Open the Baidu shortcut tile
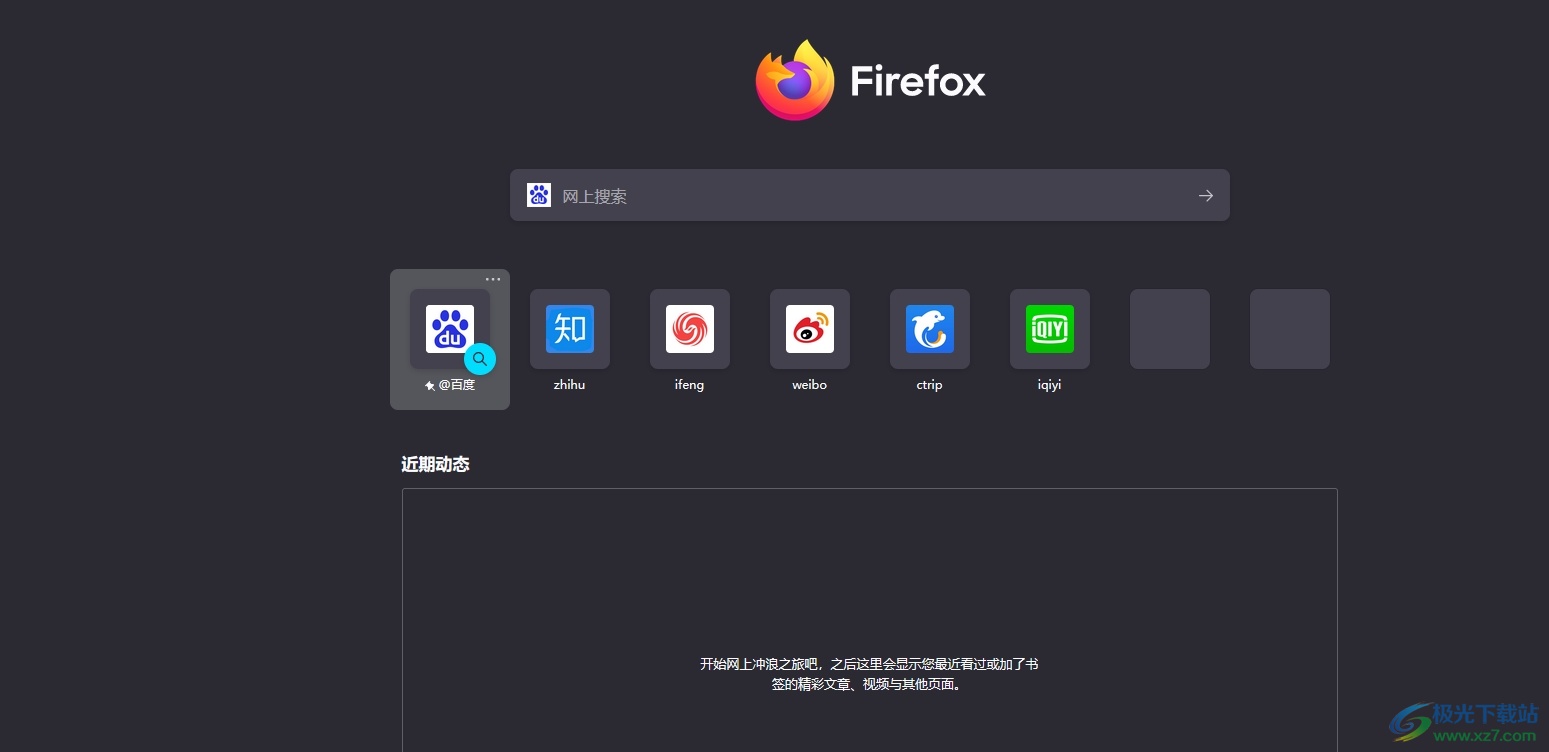Viewport: 1549px width, 752px height. 450,329
